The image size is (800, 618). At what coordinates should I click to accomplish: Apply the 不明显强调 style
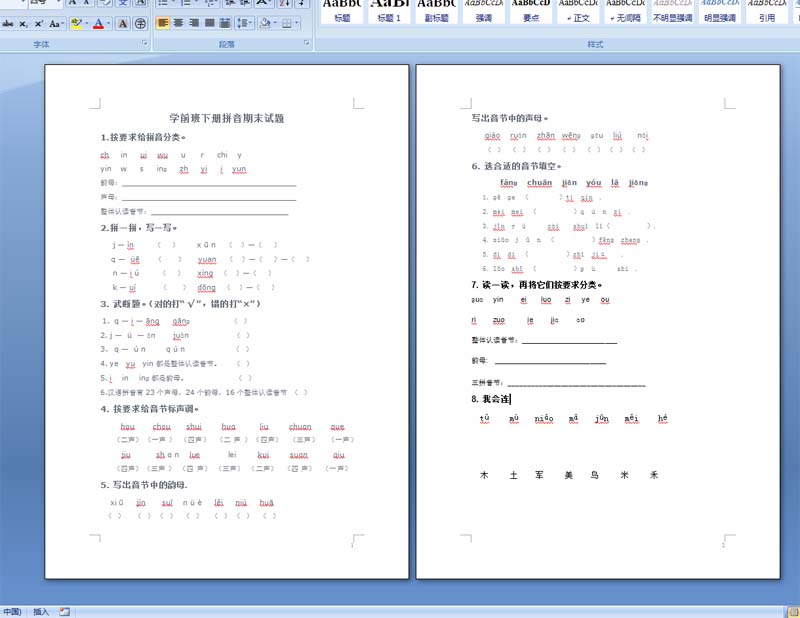pos(672,11)
